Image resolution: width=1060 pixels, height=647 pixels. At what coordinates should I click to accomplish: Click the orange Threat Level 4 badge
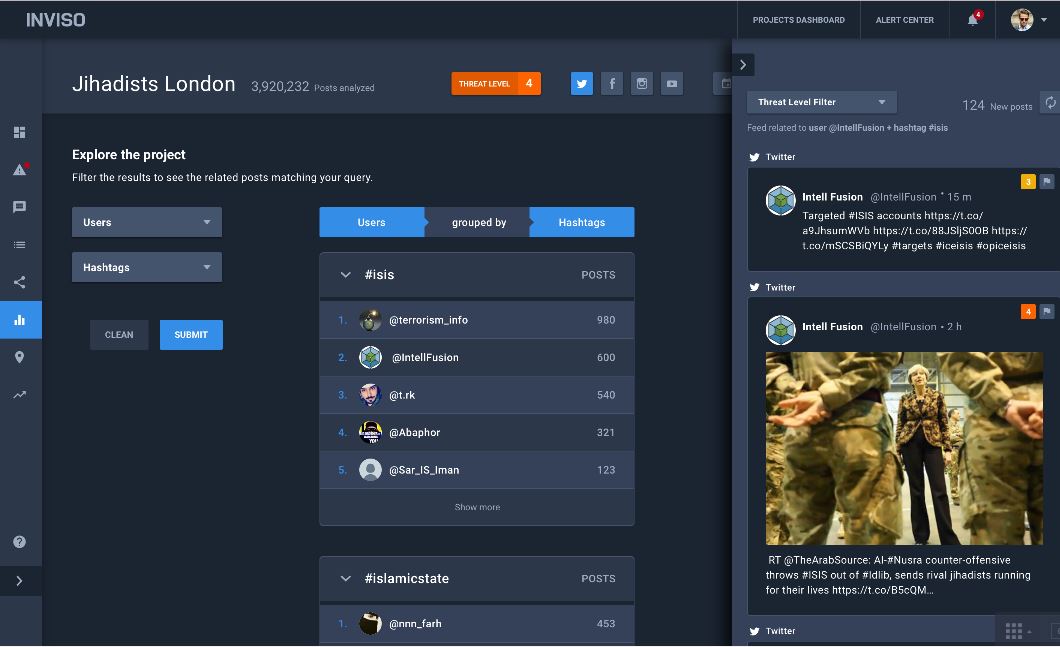pos(496,84)
